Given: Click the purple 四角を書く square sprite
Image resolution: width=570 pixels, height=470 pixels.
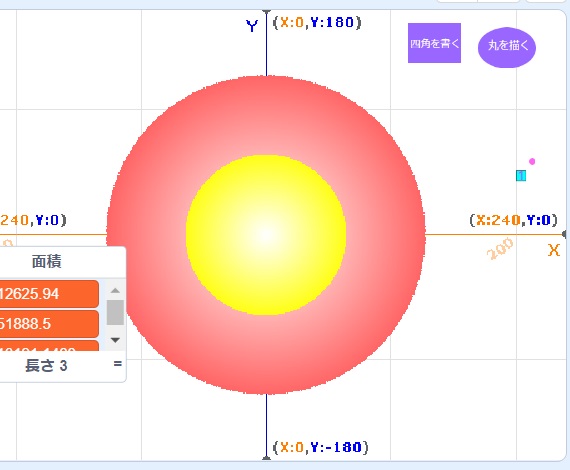Looking at the screenshot, I should (434, 43).
